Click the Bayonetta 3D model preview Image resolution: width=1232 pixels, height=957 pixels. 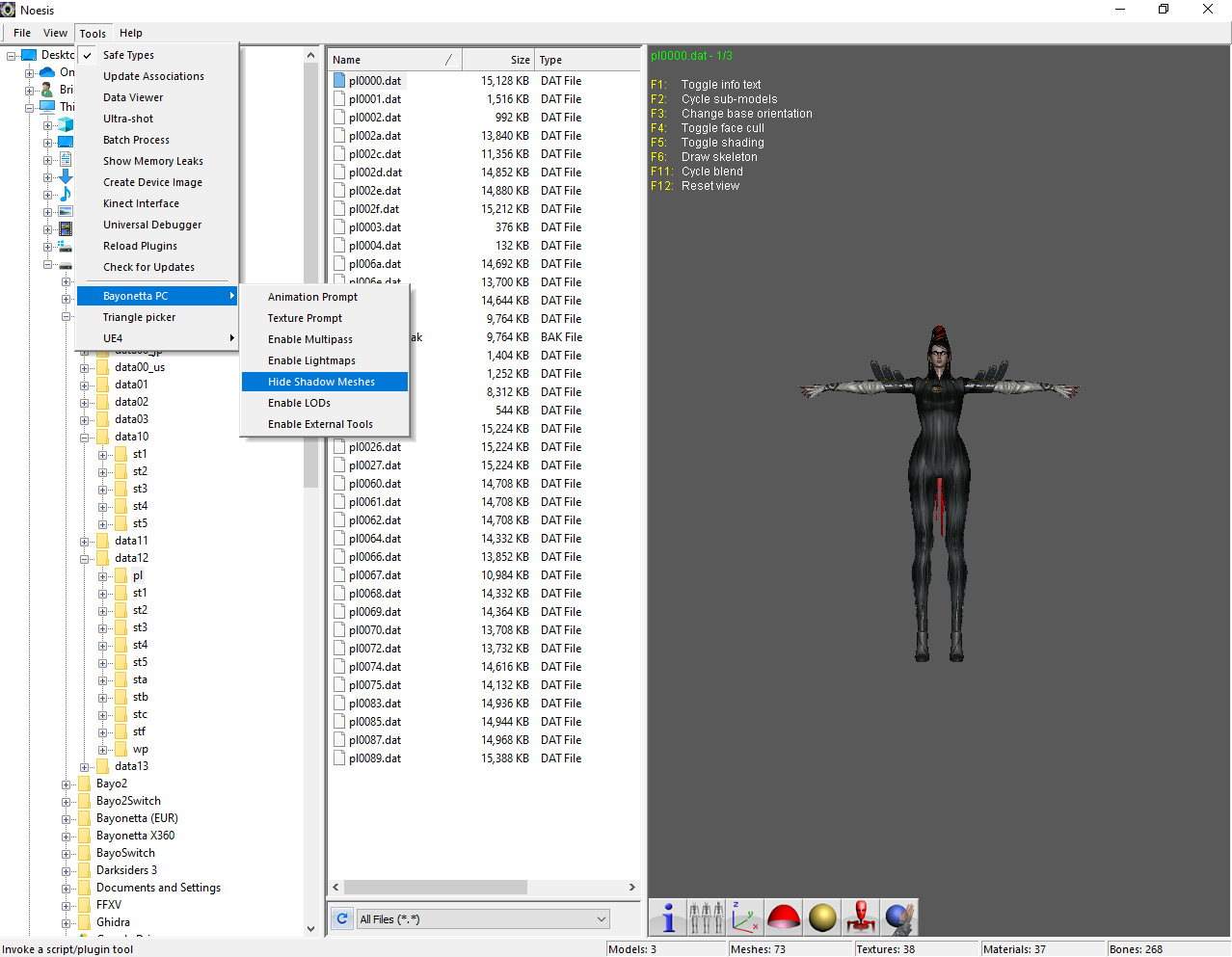[938, 493]
